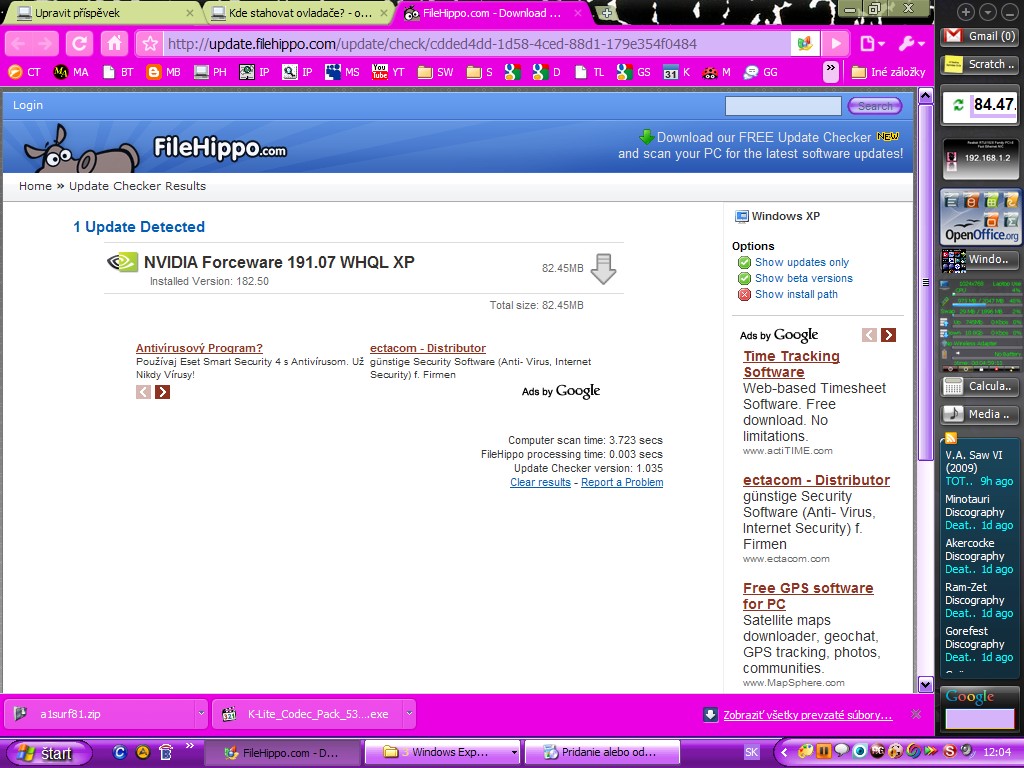Go to home page via house icon
Image resolution: width=1024 pixels, height=768 pixels.
[114, 44]
